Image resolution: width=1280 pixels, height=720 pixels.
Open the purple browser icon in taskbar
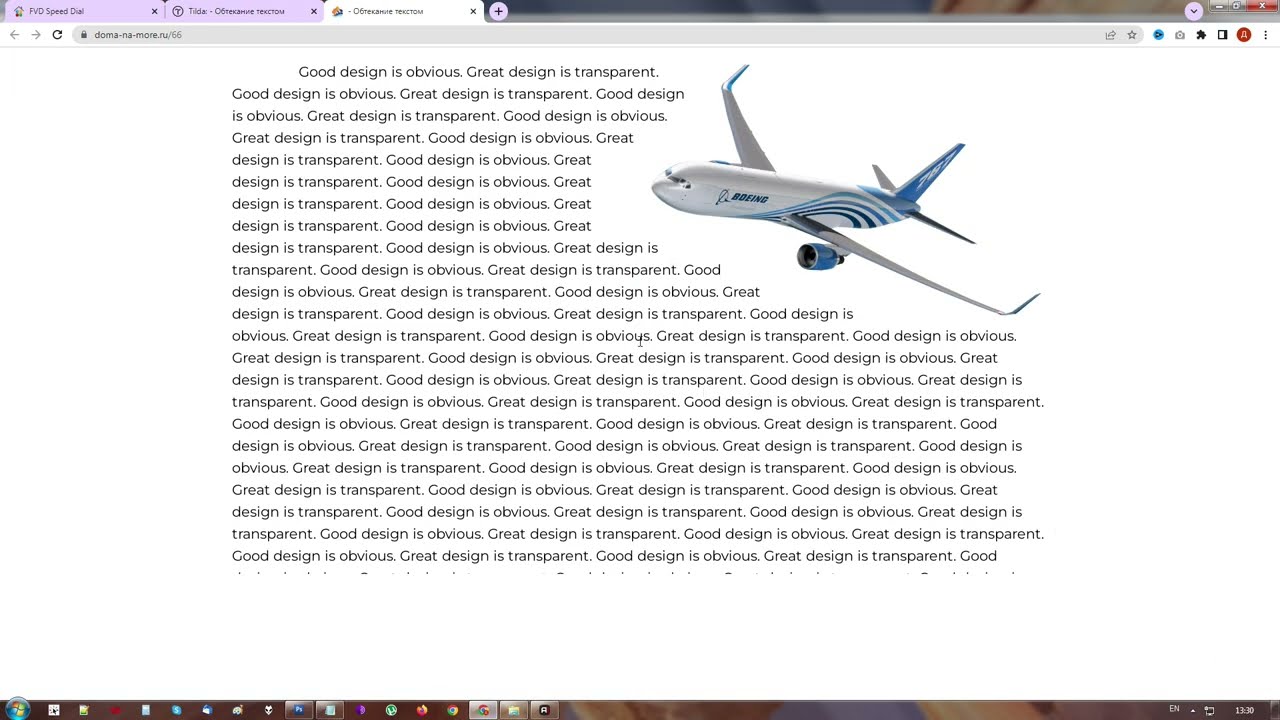(360, 710)
